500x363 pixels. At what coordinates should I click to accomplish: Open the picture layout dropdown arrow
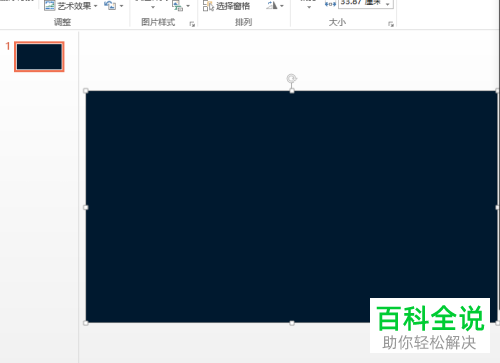point(188,6)
